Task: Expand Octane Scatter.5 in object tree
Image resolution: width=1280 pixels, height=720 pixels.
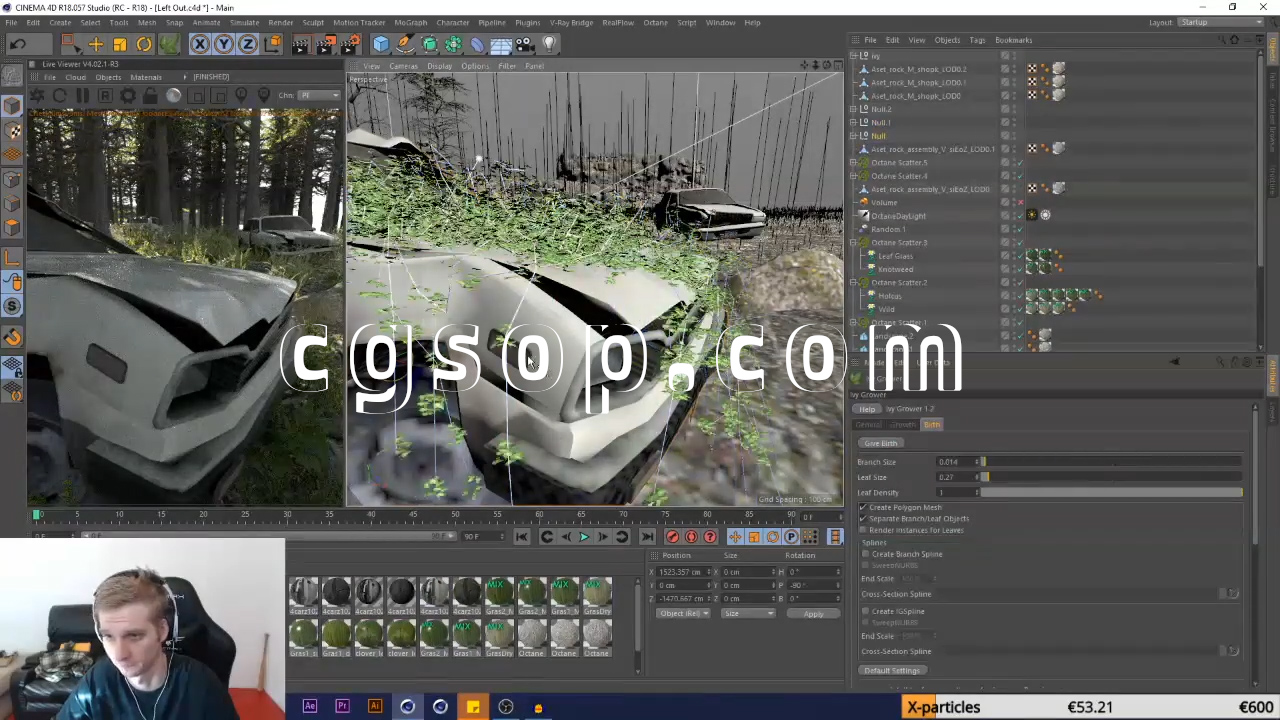Action: point(854,162)
